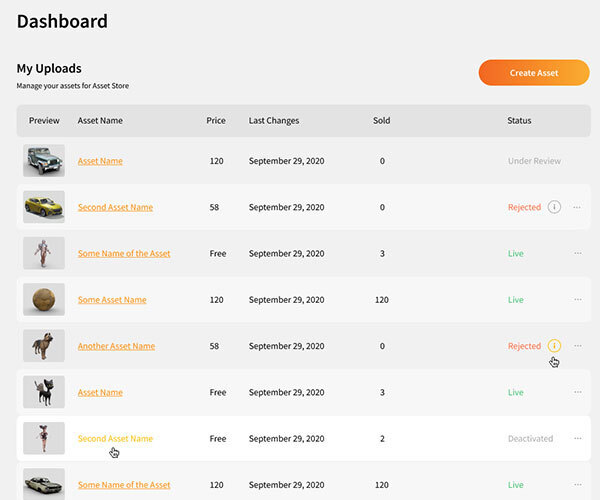Screen dimensions: 600x500
Task: Open the three-dot menu for Another Asset Name
Action: point(577,346)
